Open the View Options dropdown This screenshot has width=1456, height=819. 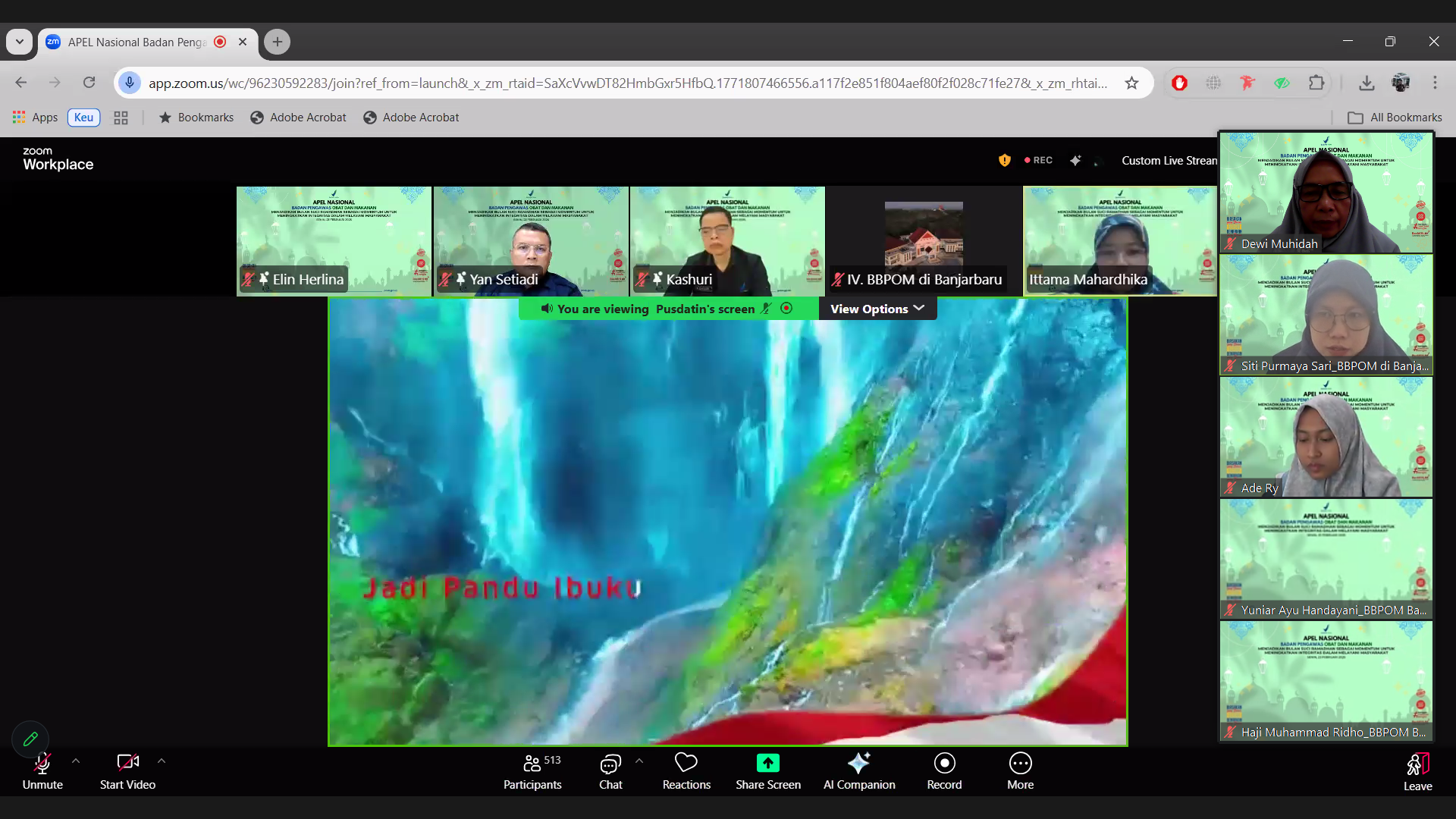pyautogui.click(x=877, y=309)
